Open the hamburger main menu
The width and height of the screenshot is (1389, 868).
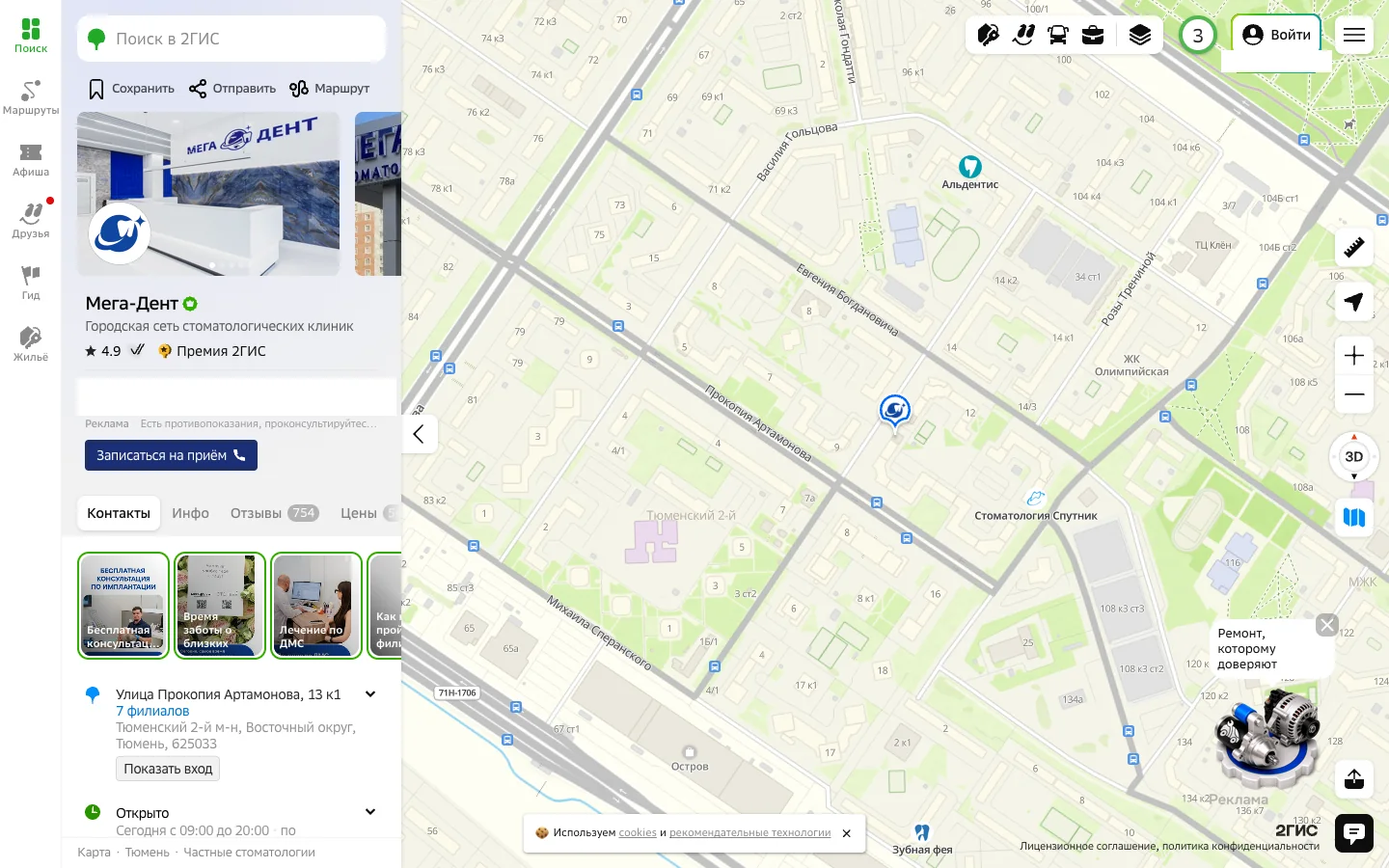point(1354,36)
